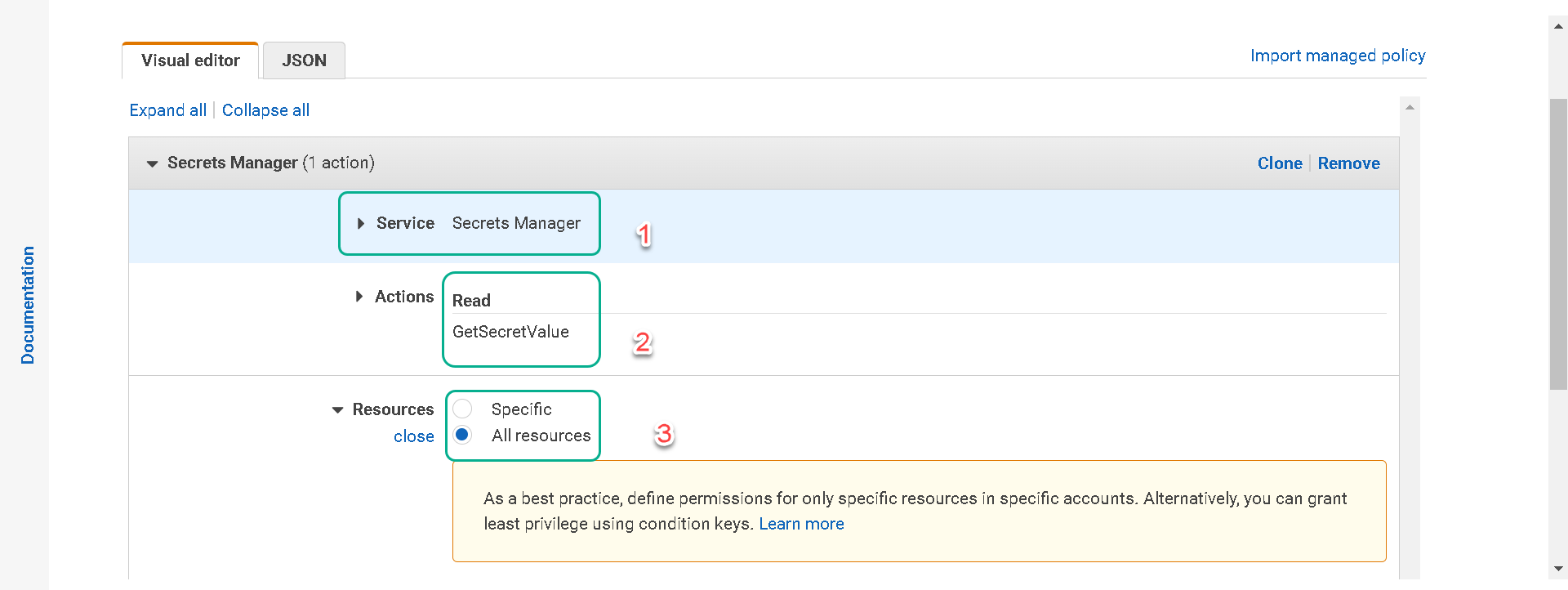Open Import managed policy link

tap(1338, 56)
